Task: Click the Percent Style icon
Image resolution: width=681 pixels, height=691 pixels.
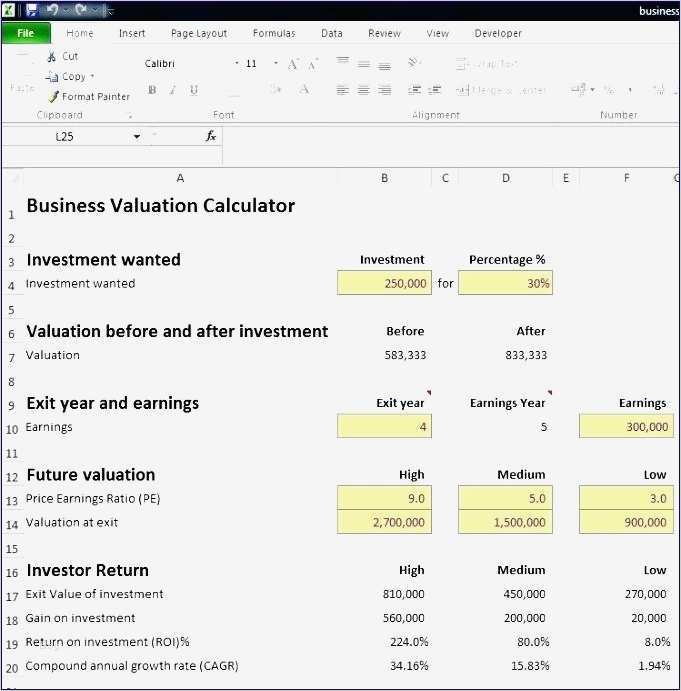Action: click(x=609, y=90)
